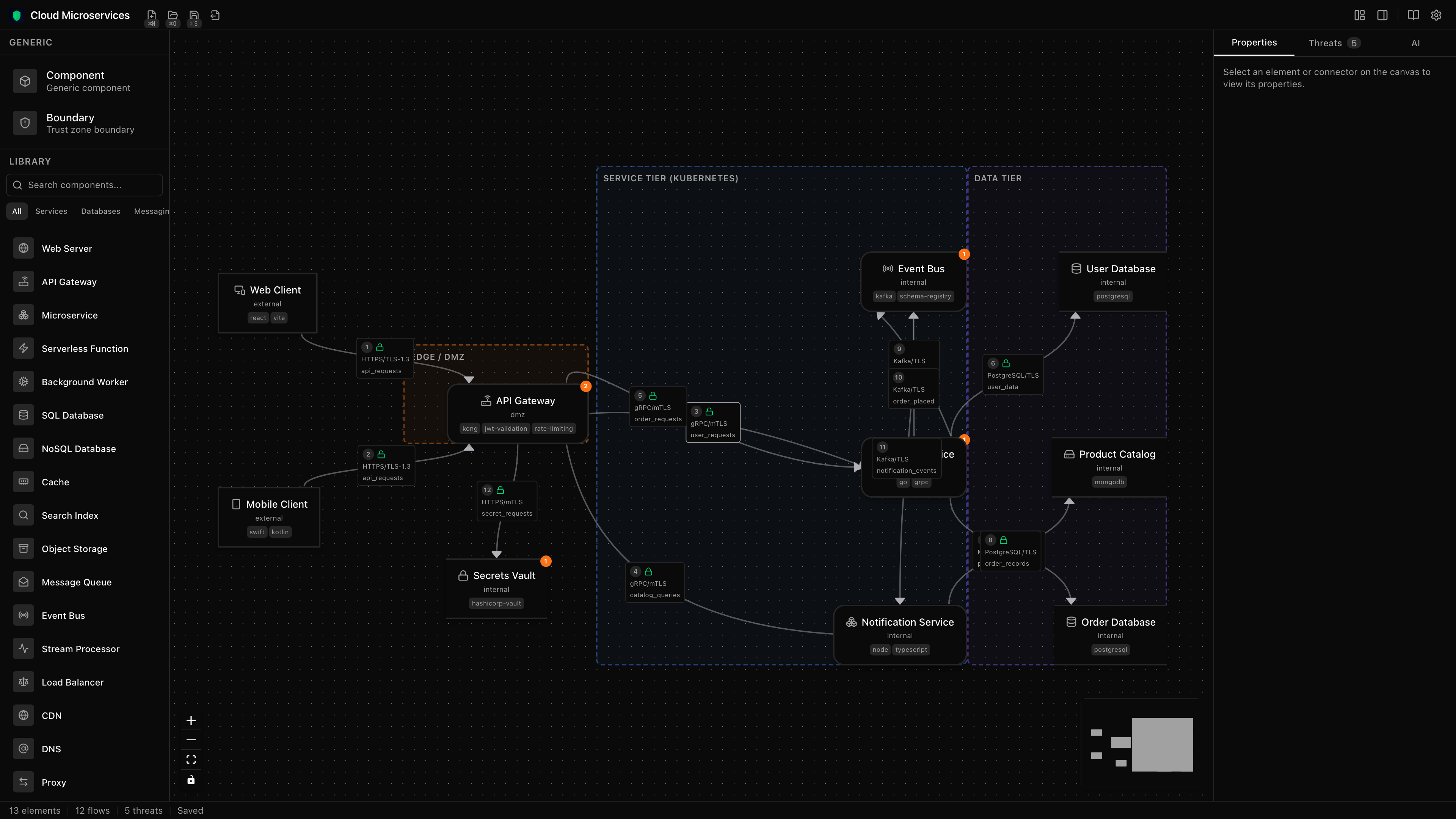Toggle the left panel layout view
The image size is (1456, 819).
1359,15
